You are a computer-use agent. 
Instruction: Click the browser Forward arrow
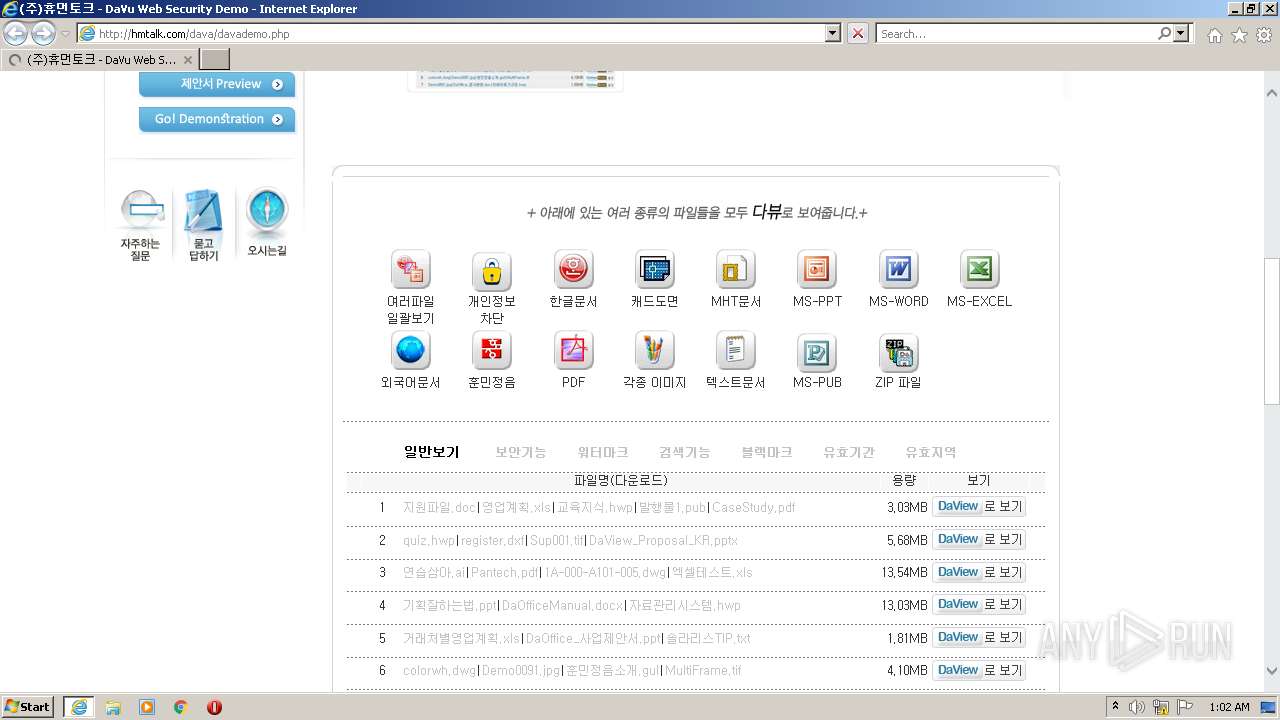(x=43, y=33)
